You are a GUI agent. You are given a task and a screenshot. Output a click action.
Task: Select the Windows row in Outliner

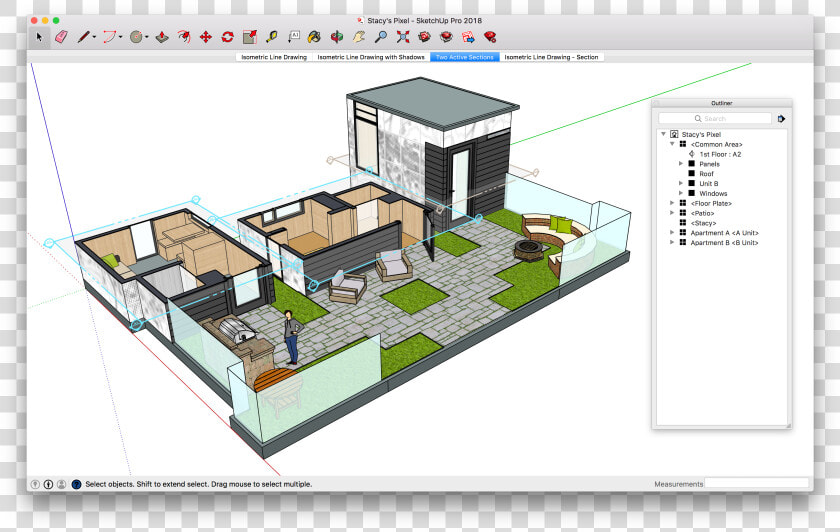[x=713, y=193]
